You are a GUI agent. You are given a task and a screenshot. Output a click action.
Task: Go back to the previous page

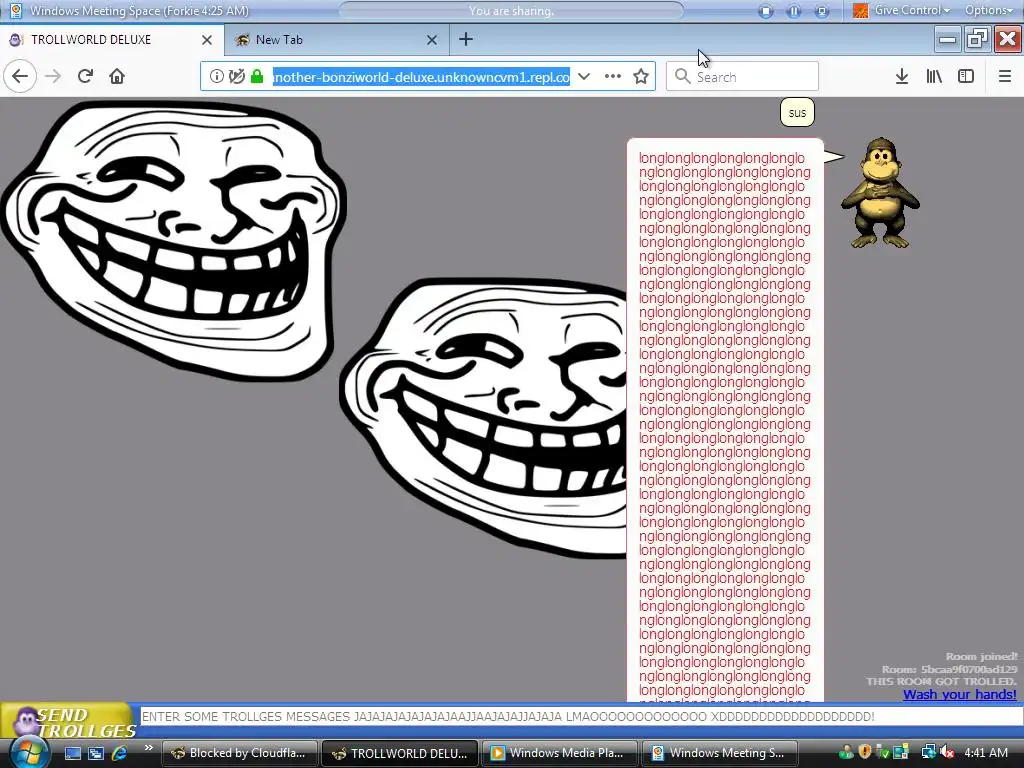(x=20, y=76)
